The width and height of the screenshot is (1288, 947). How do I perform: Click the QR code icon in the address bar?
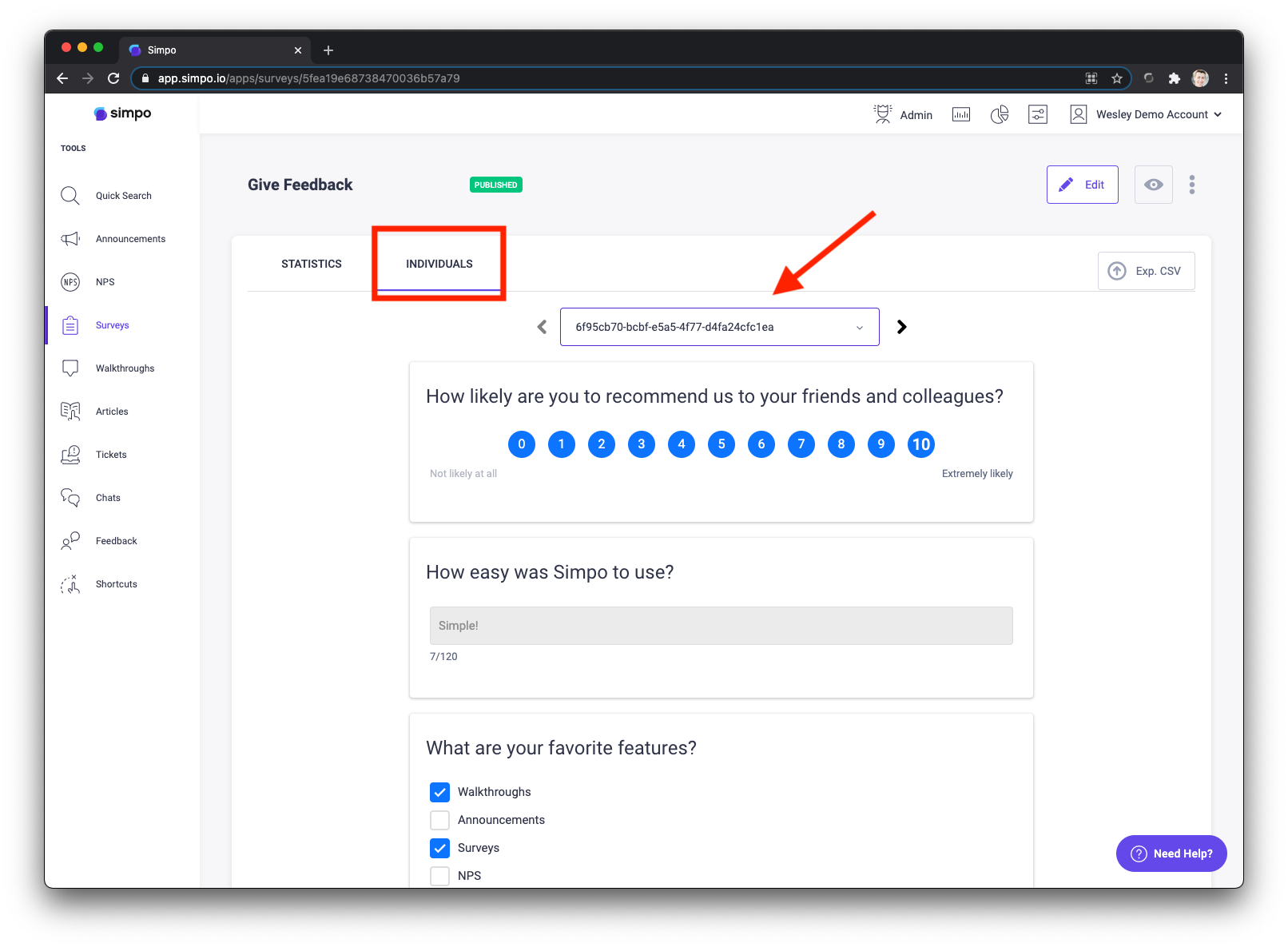(1091, 78)
